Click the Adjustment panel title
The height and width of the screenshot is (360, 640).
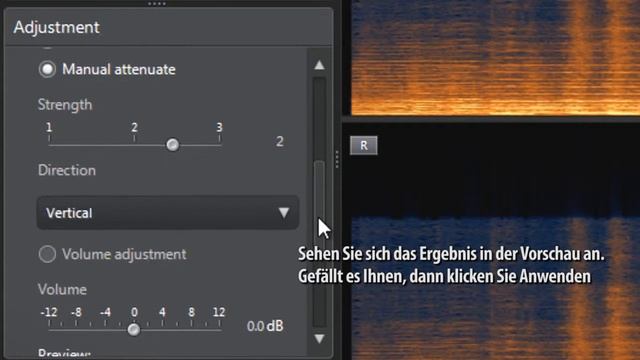click(56, 27)
